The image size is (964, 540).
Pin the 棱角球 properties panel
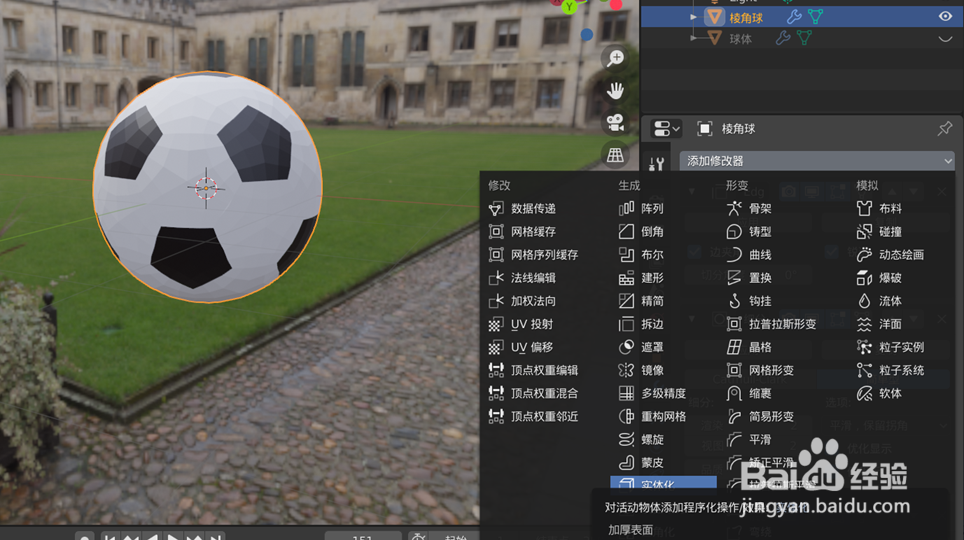[944, 128]
